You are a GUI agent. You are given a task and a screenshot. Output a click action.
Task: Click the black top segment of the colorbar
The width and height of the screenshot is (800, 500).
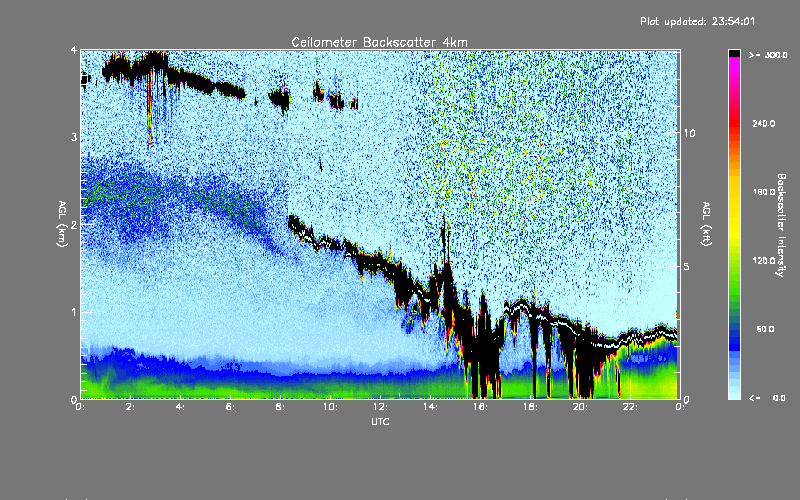734,53
